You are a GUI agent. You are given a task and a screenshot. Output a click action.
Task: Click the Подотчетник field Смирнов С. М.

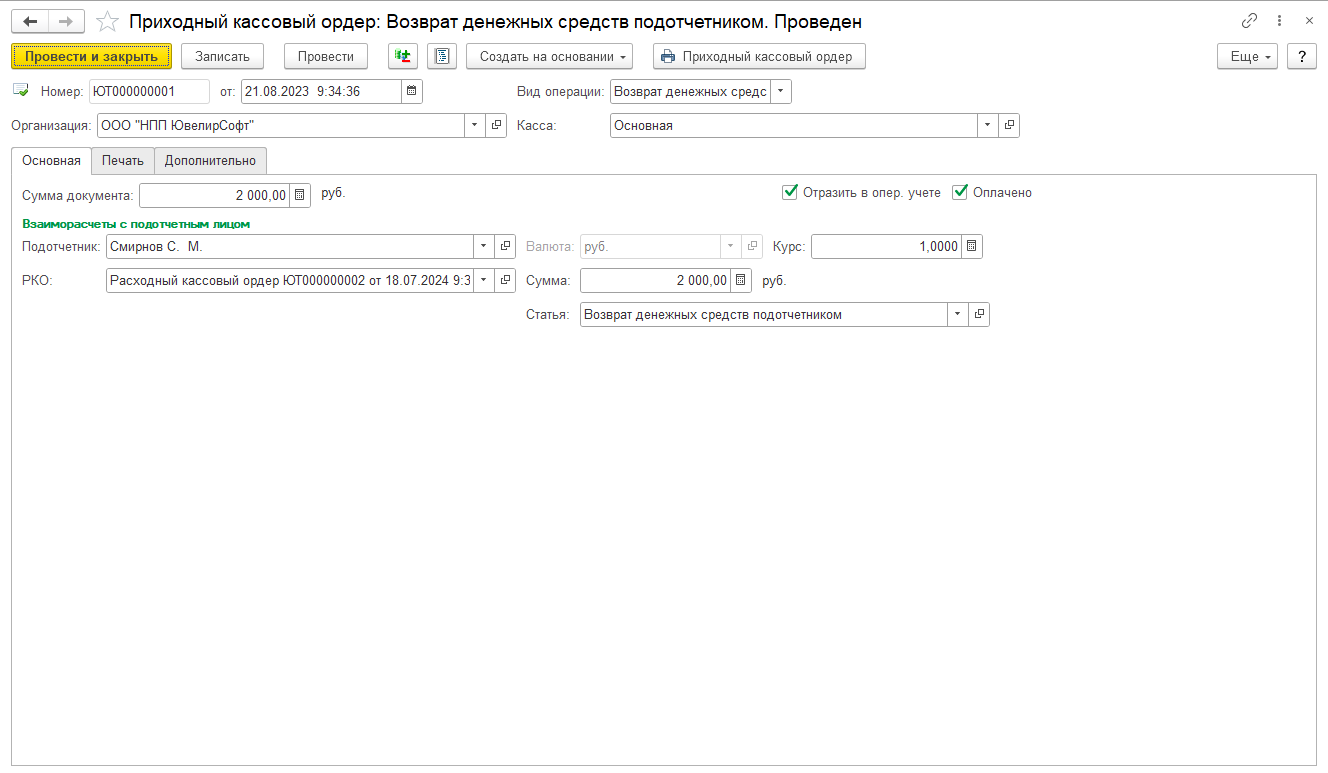click(290, 246)
